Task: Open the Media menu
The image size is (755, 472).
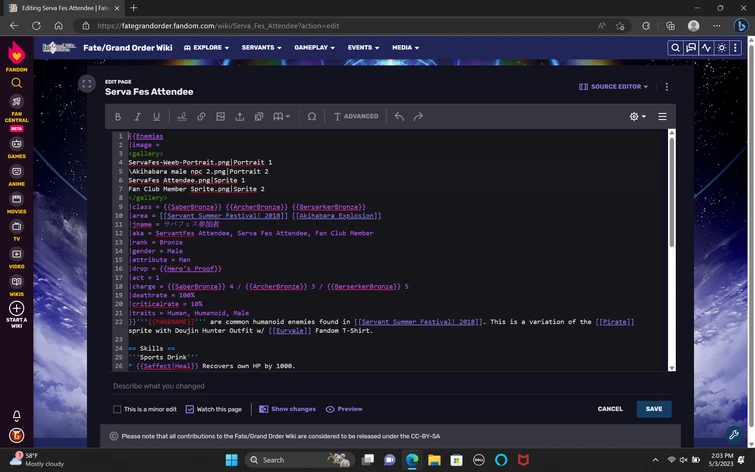Action: 405,48
